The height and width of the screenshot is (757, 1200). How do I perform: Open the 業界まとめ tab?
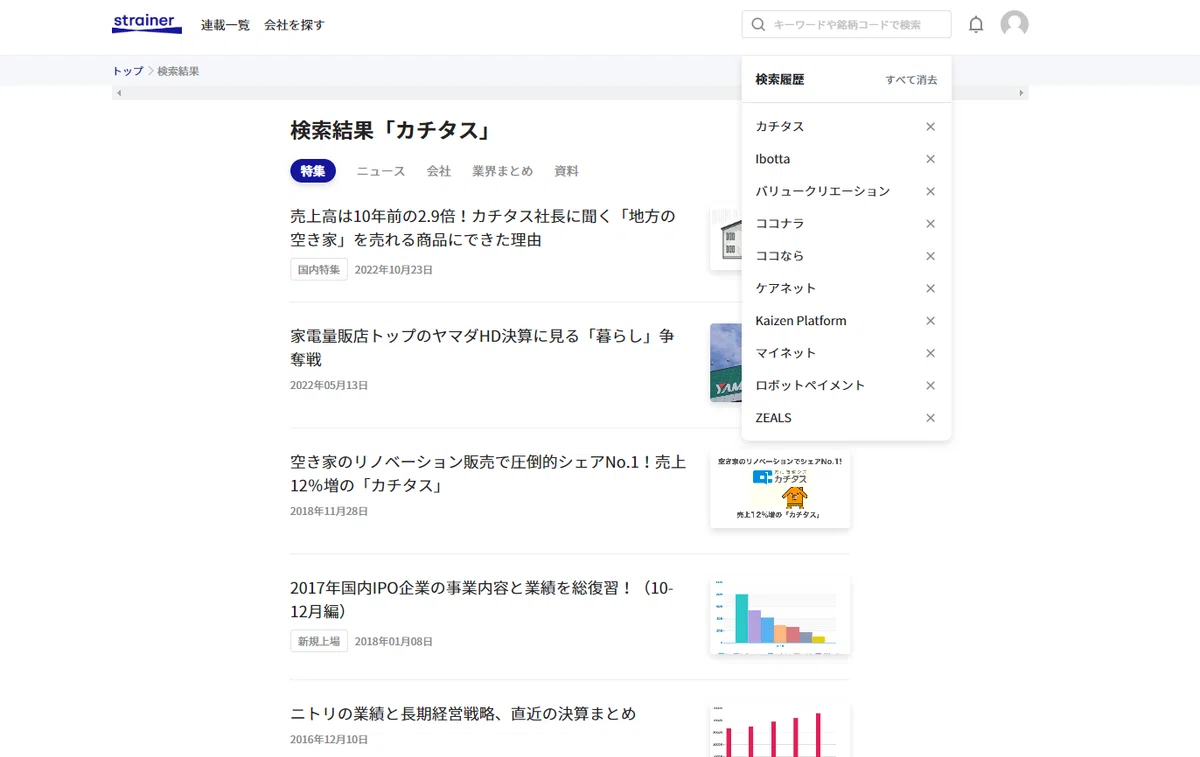[503, 171]
